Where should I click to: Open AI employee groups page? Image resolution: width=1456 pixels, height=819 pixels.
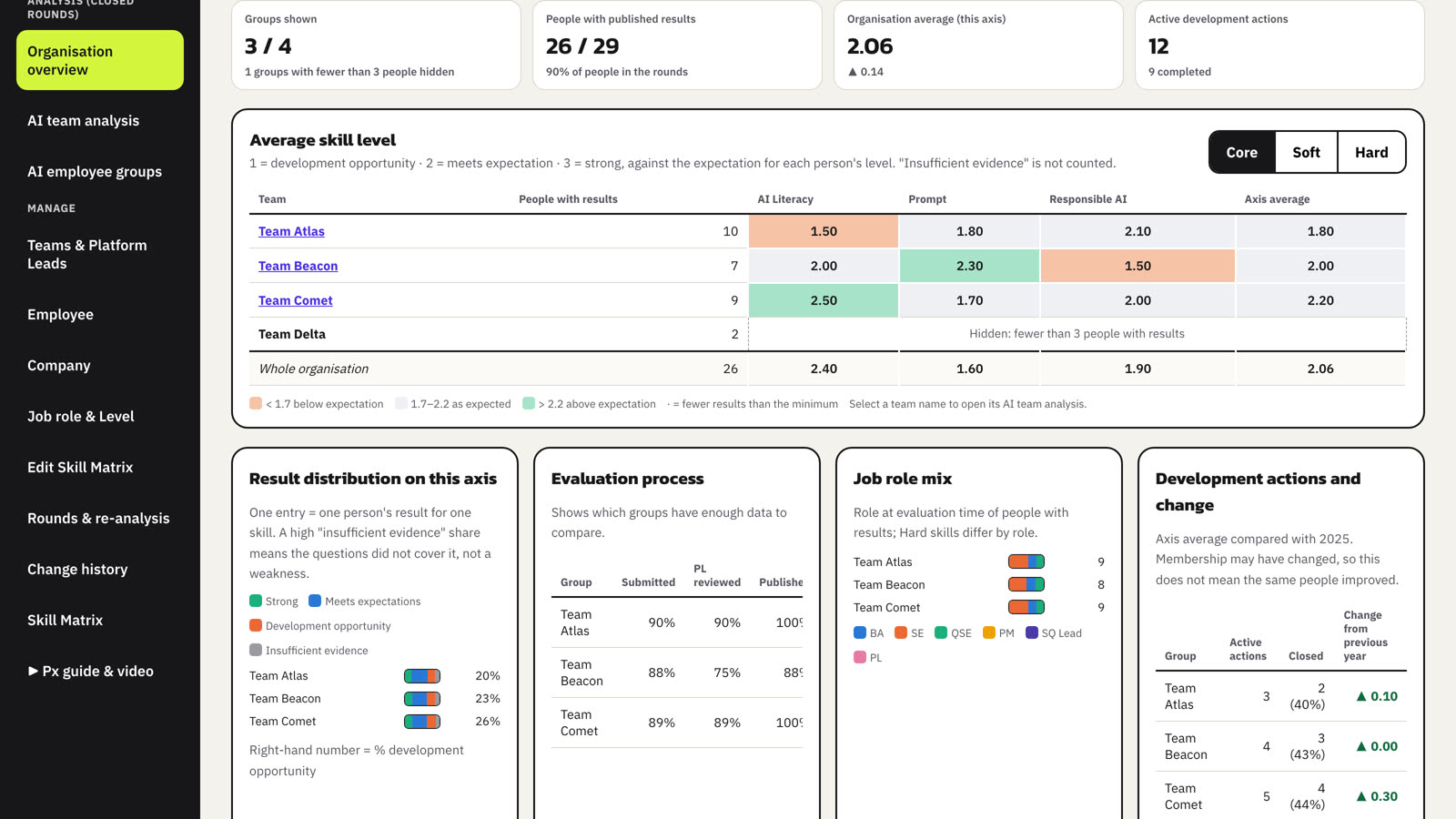point(100,171)
